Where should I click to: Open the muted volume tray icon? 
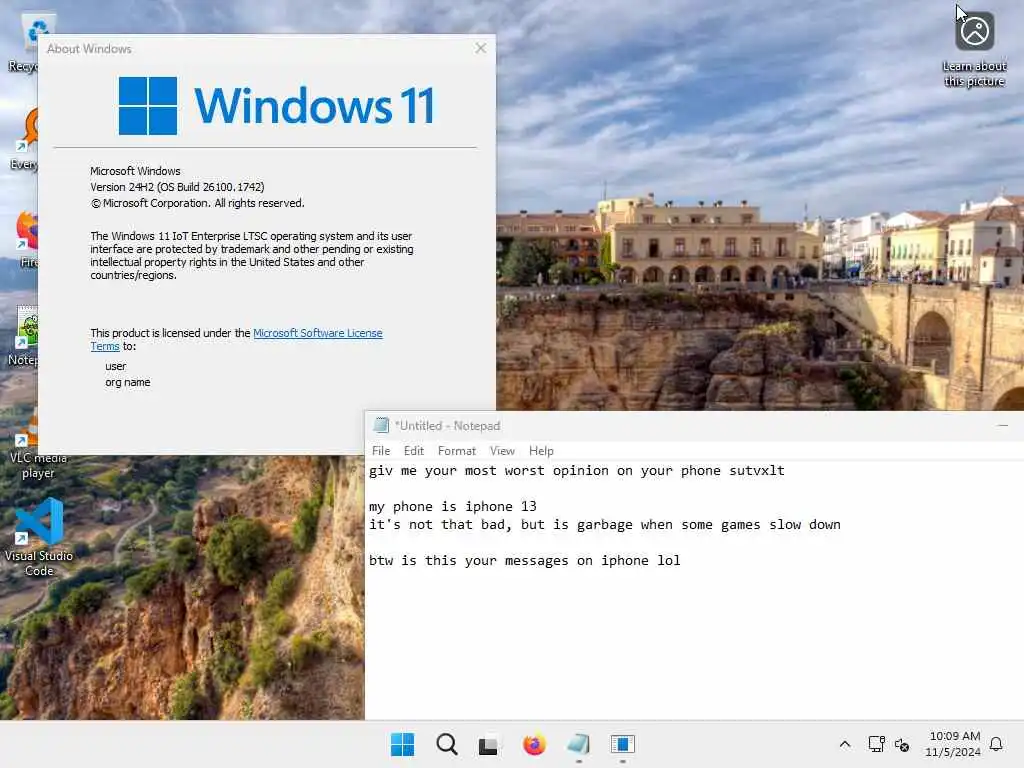coord(902,744)
